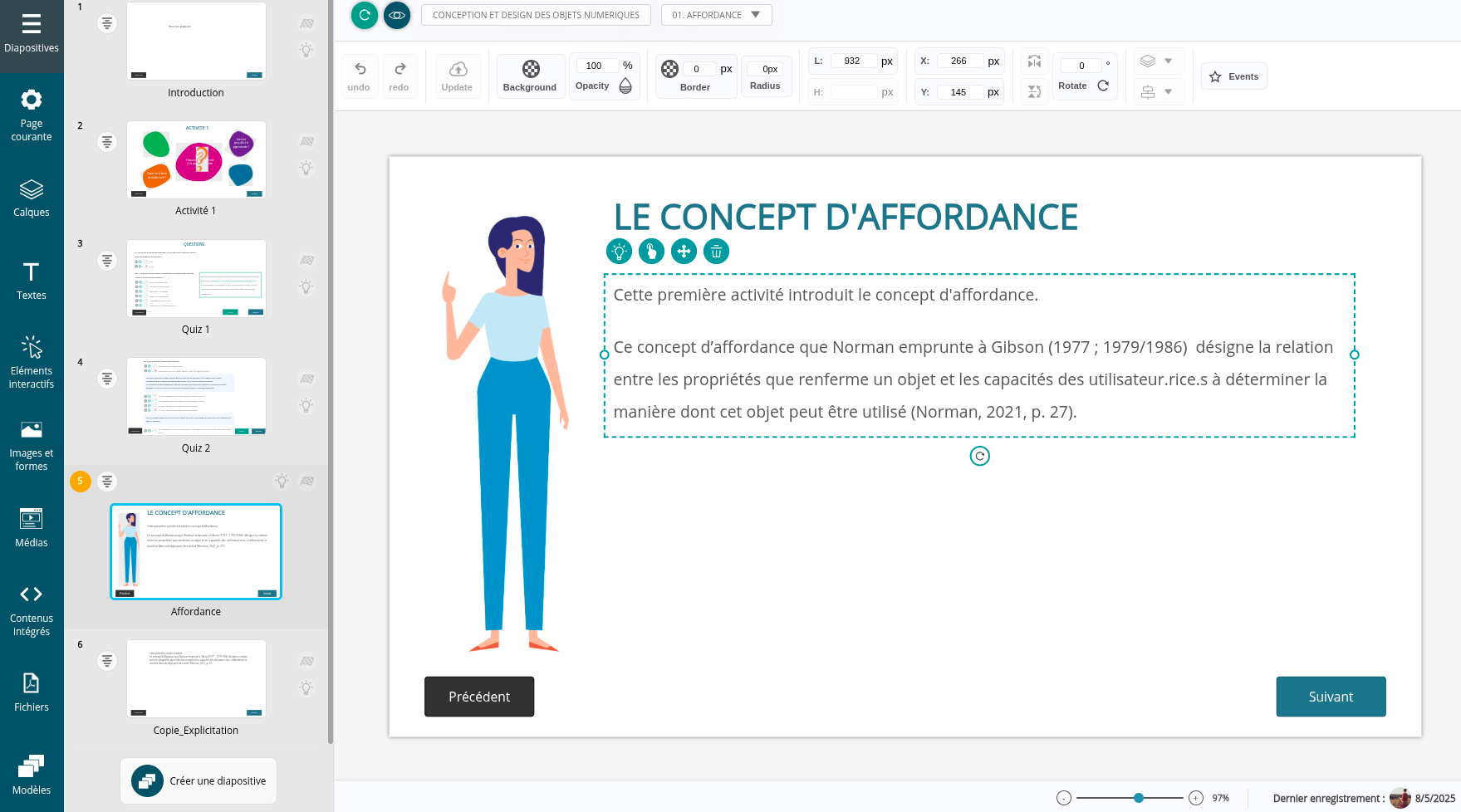Click the move arrows icon above text block
This screenshot has width=1461, height=812.
pyautogui.click(x=684, y=251)
